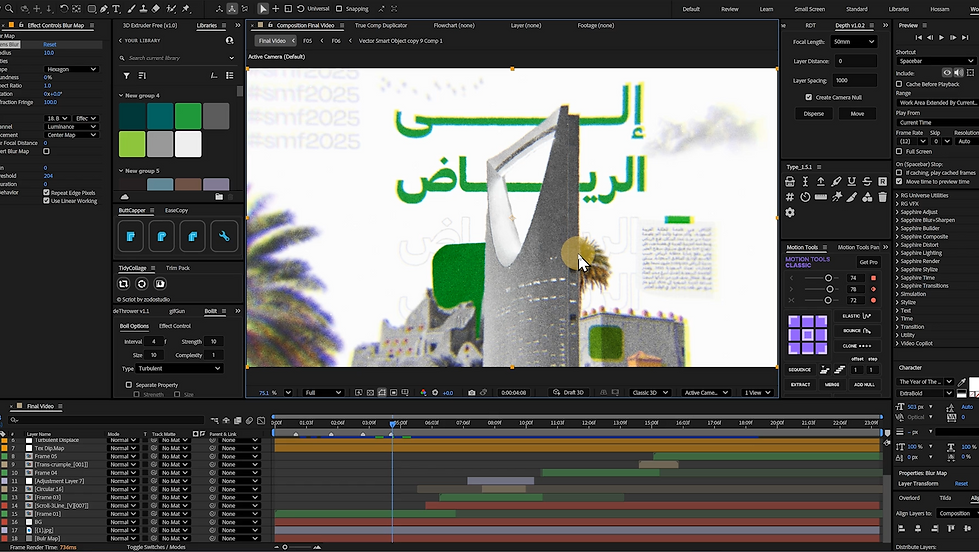Image resolution: width=979 pixels, height=552 pixels.
Task: Select the teal library color swatch
Action: [160, 116]
